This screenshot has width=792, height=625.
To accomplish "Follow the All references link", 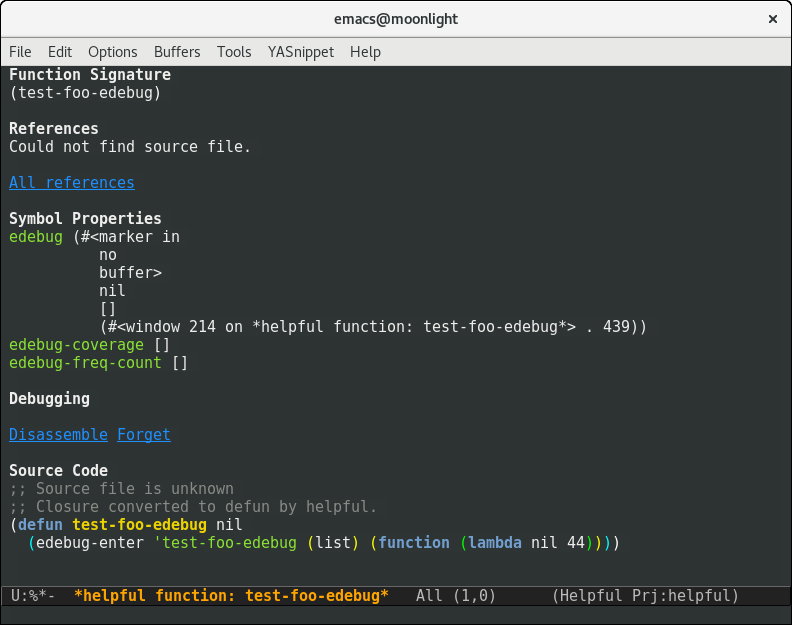I will coord(71,183).
